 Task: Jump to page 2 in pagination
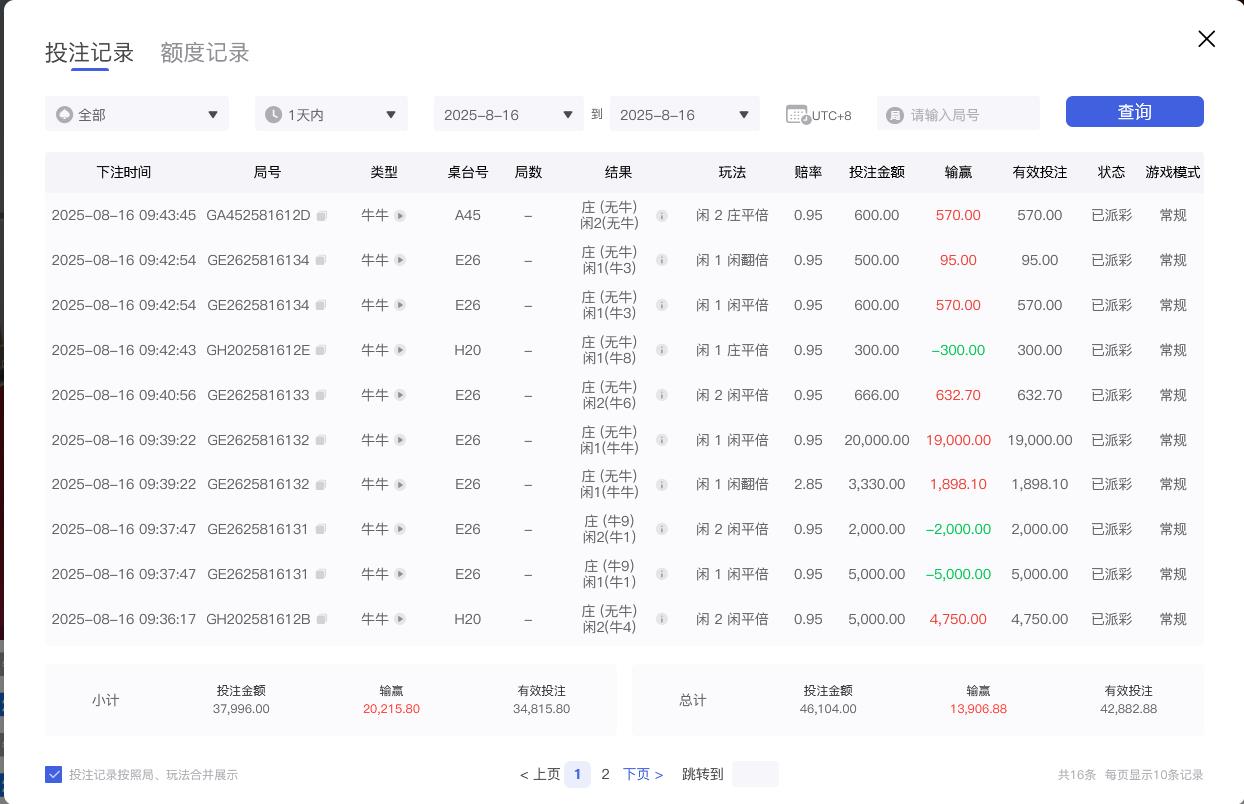605,774
